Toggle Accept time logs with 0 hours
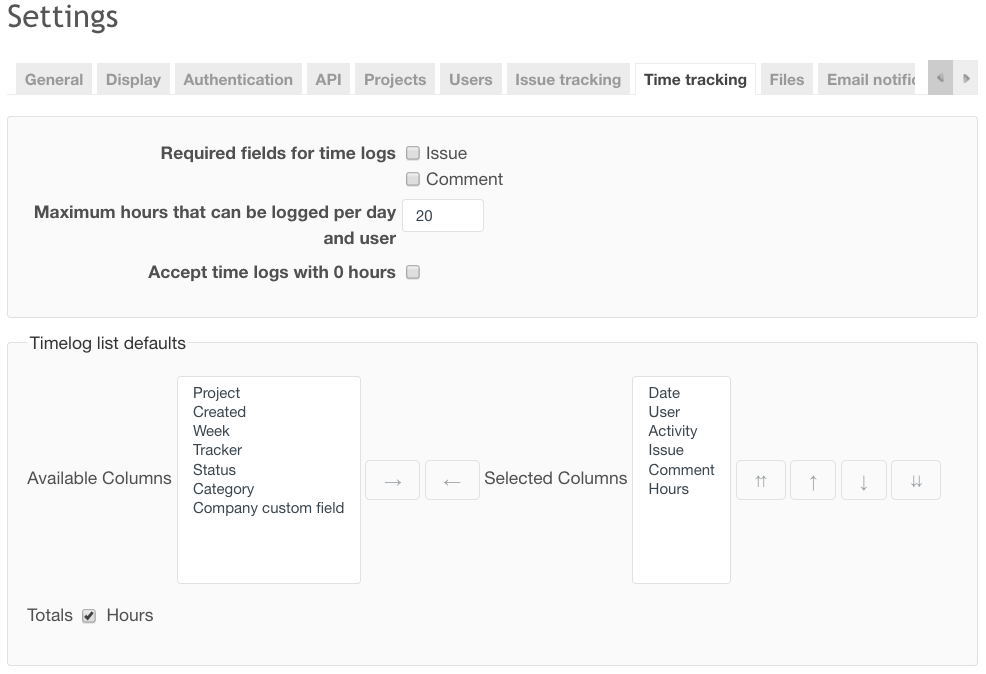986x674 pixels. click(x=413, y=272)
